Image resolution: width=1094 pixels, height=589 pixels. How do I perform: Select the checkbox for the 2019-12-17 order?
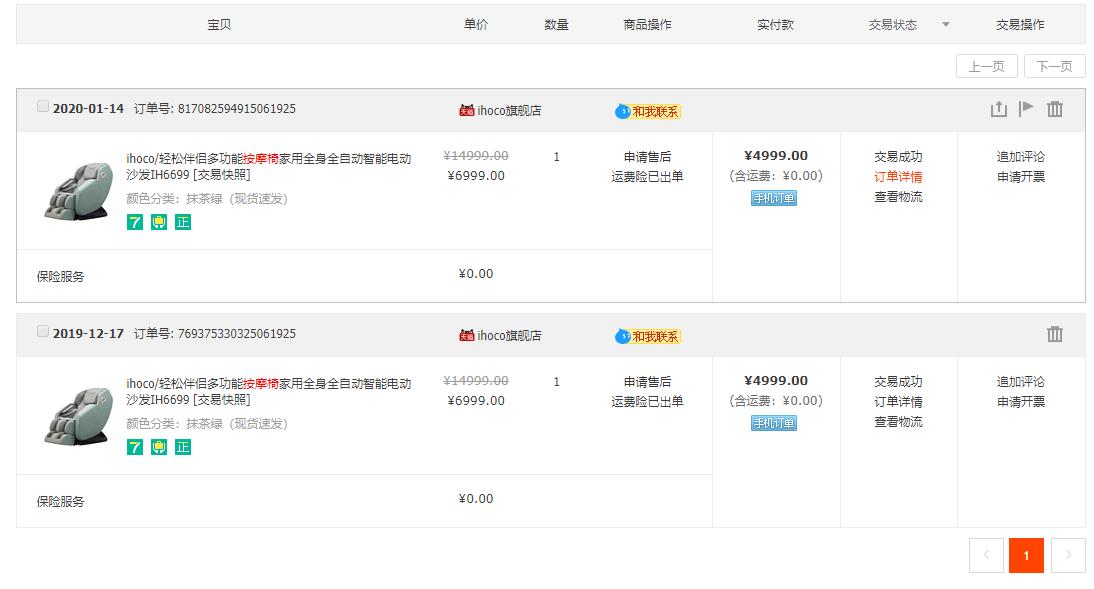[x=42, y=330]
